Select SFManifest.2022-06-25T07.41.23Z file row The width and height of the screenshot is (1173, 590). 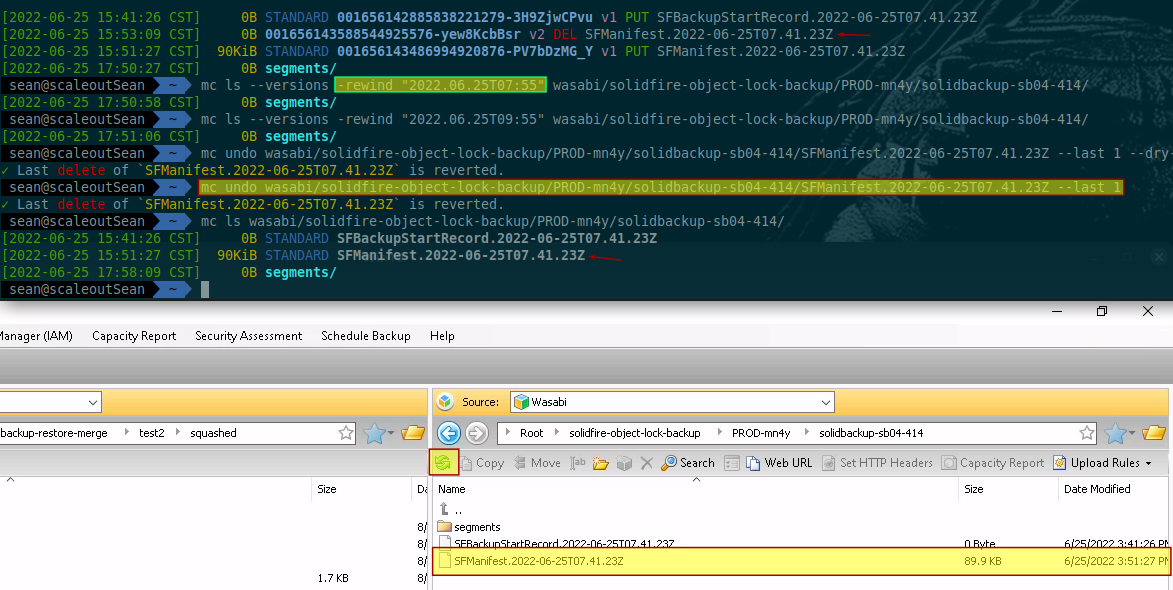pyautogui.click(x=800, y=561)
